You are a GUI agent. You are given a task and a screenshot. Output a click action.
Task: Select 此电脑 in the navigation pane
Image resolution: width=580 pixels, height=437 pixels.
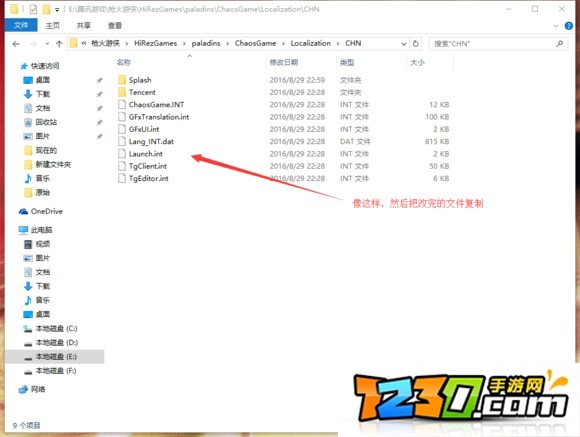pos(41,230)
